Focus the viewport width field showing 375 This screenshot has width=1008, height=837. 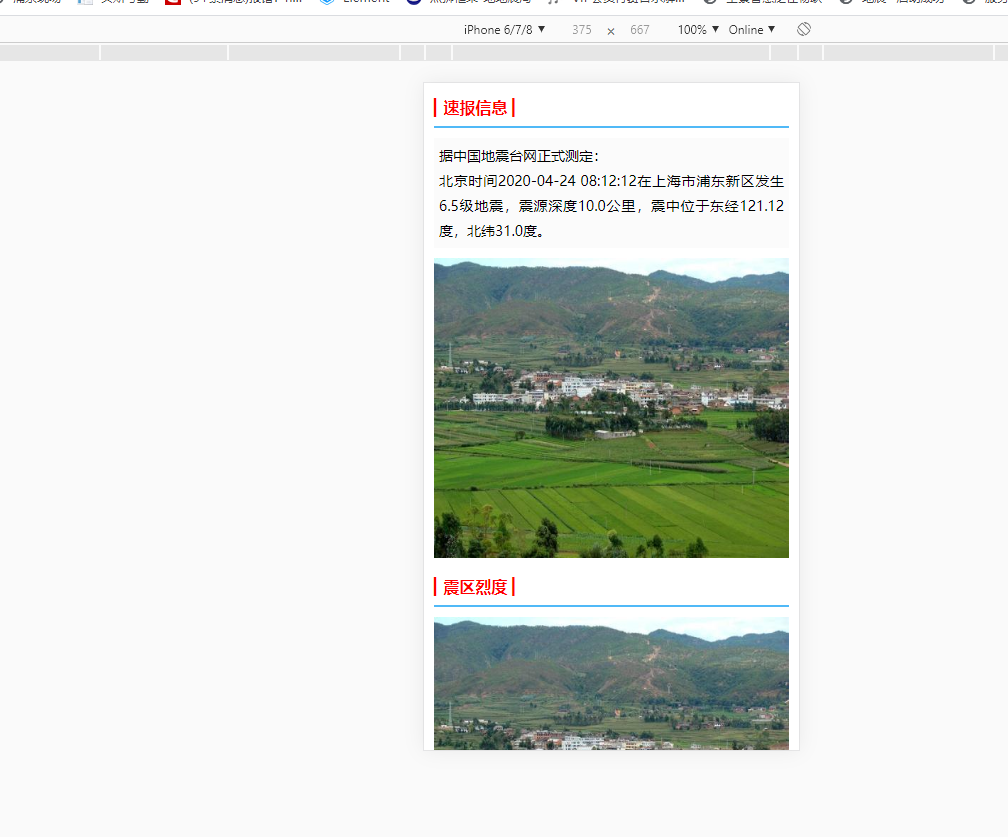point(582,30)
